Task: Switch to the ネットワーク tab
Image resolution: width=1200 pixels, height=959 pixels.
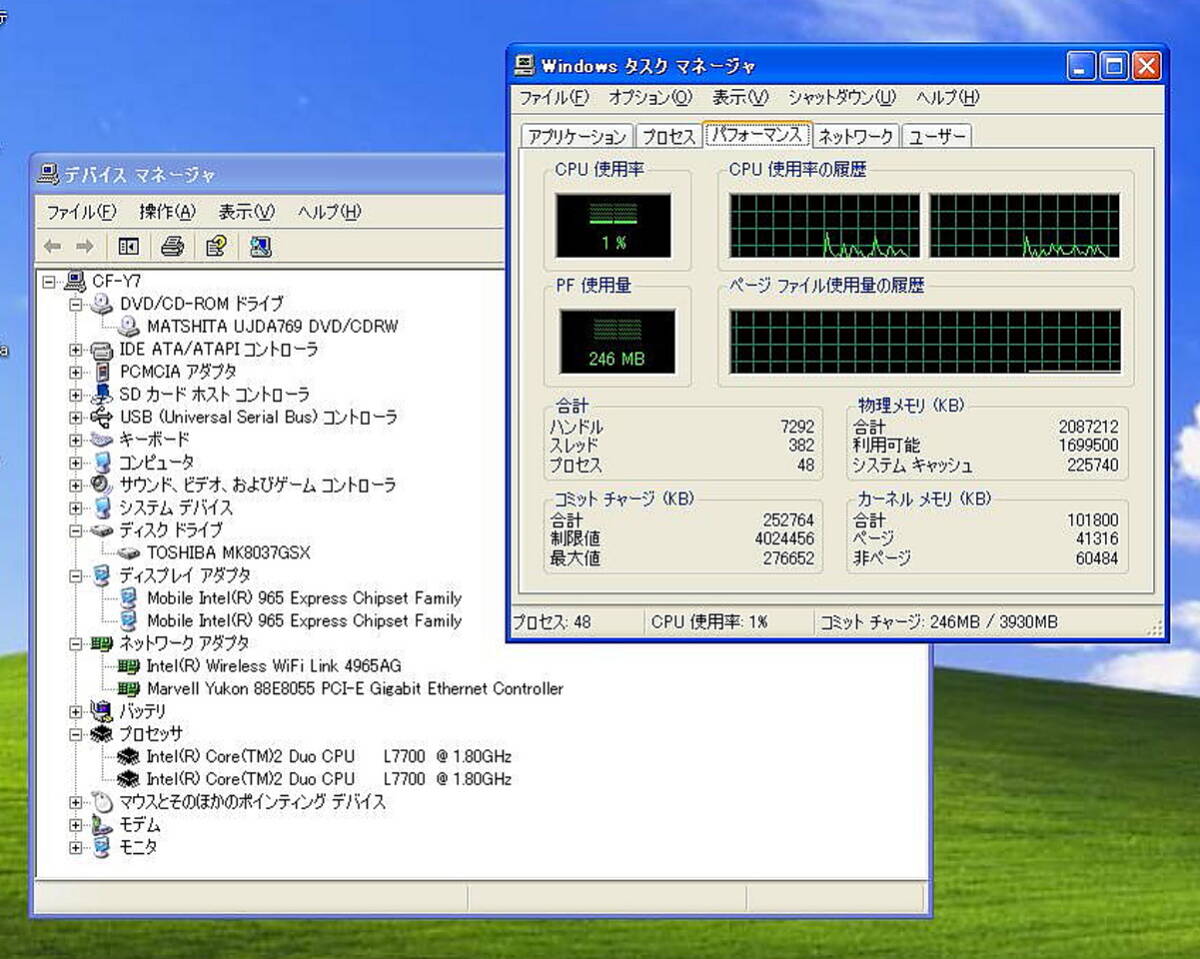Action: 856,137
